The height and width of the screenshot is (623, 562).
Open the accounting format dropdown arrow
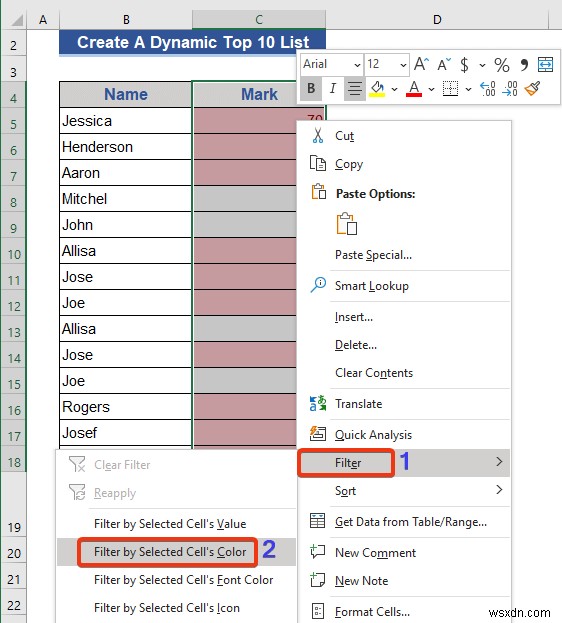tap(483, 65)
